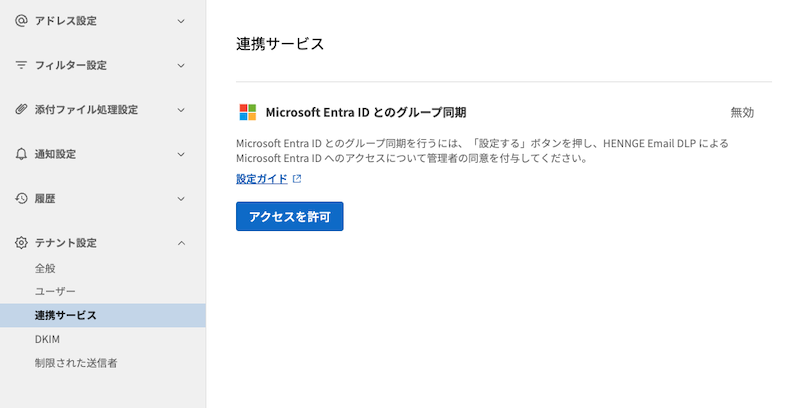800x408 pixels.
Task: Click the external link icon next to 設定ガイド
Action: coord(297,179)
